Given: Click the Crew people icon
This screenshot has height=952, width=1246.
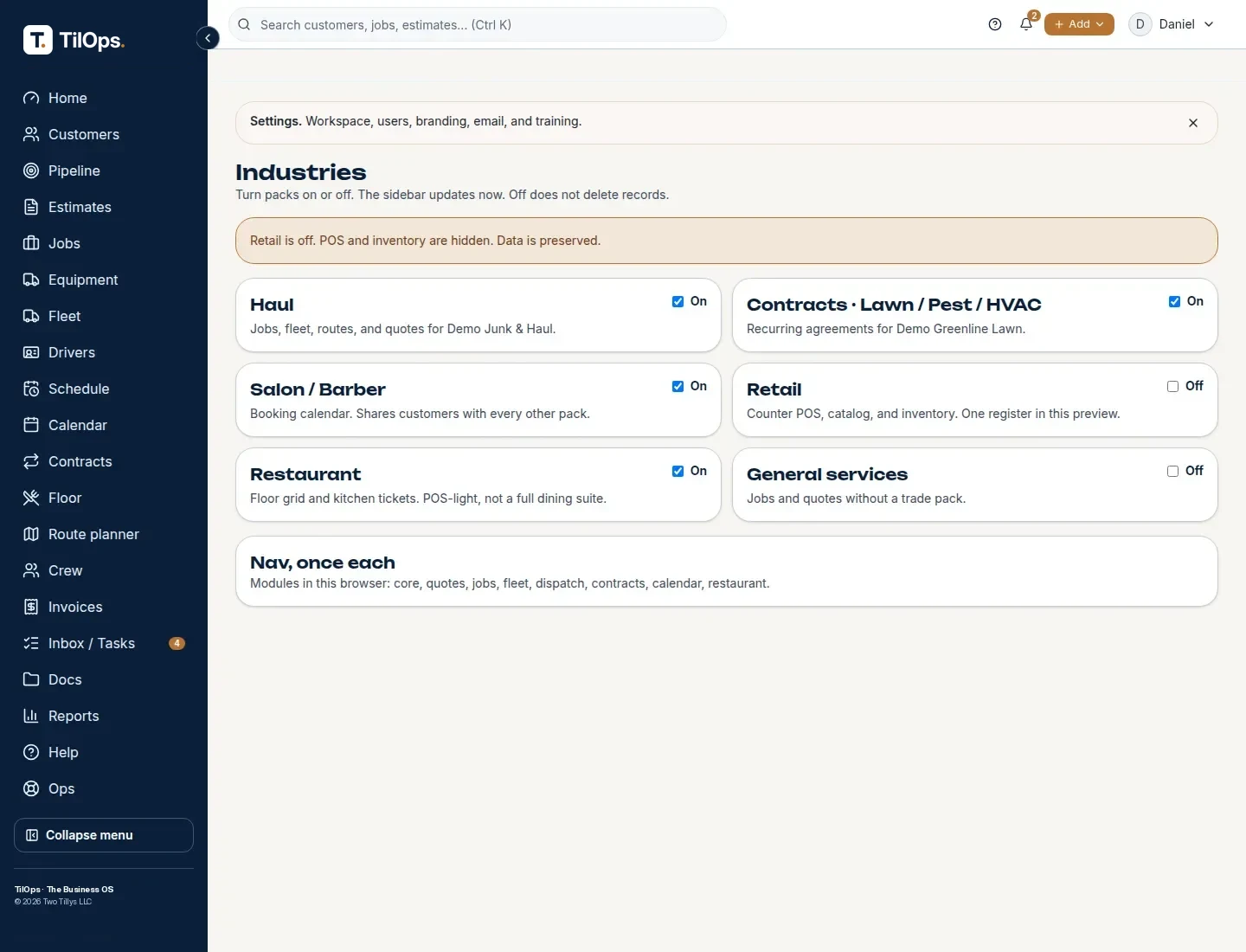Looking at the screenshot, I should (x=31, y=570).
